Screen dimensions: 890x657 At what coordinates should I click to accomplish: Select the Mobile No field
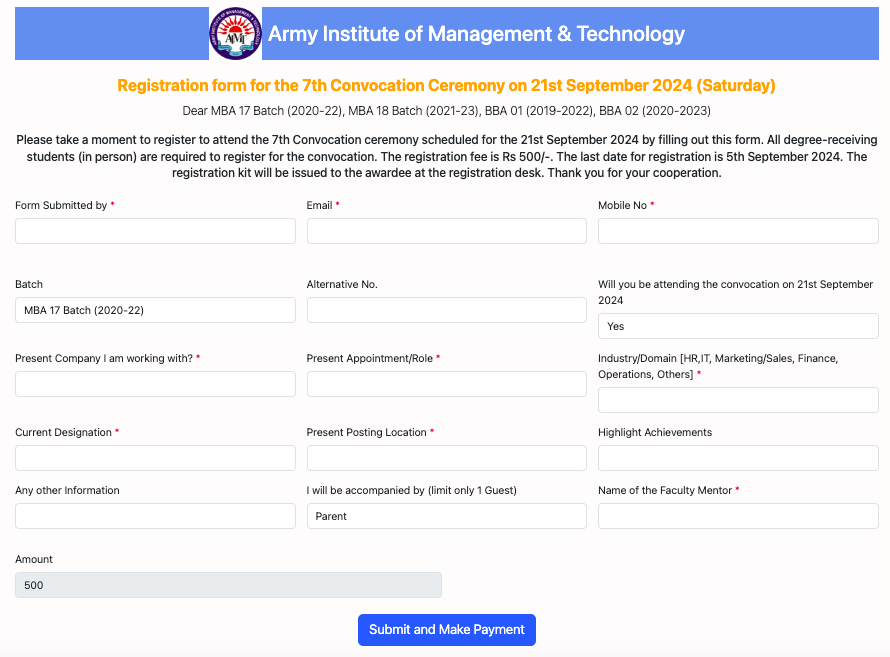[738, 231]
